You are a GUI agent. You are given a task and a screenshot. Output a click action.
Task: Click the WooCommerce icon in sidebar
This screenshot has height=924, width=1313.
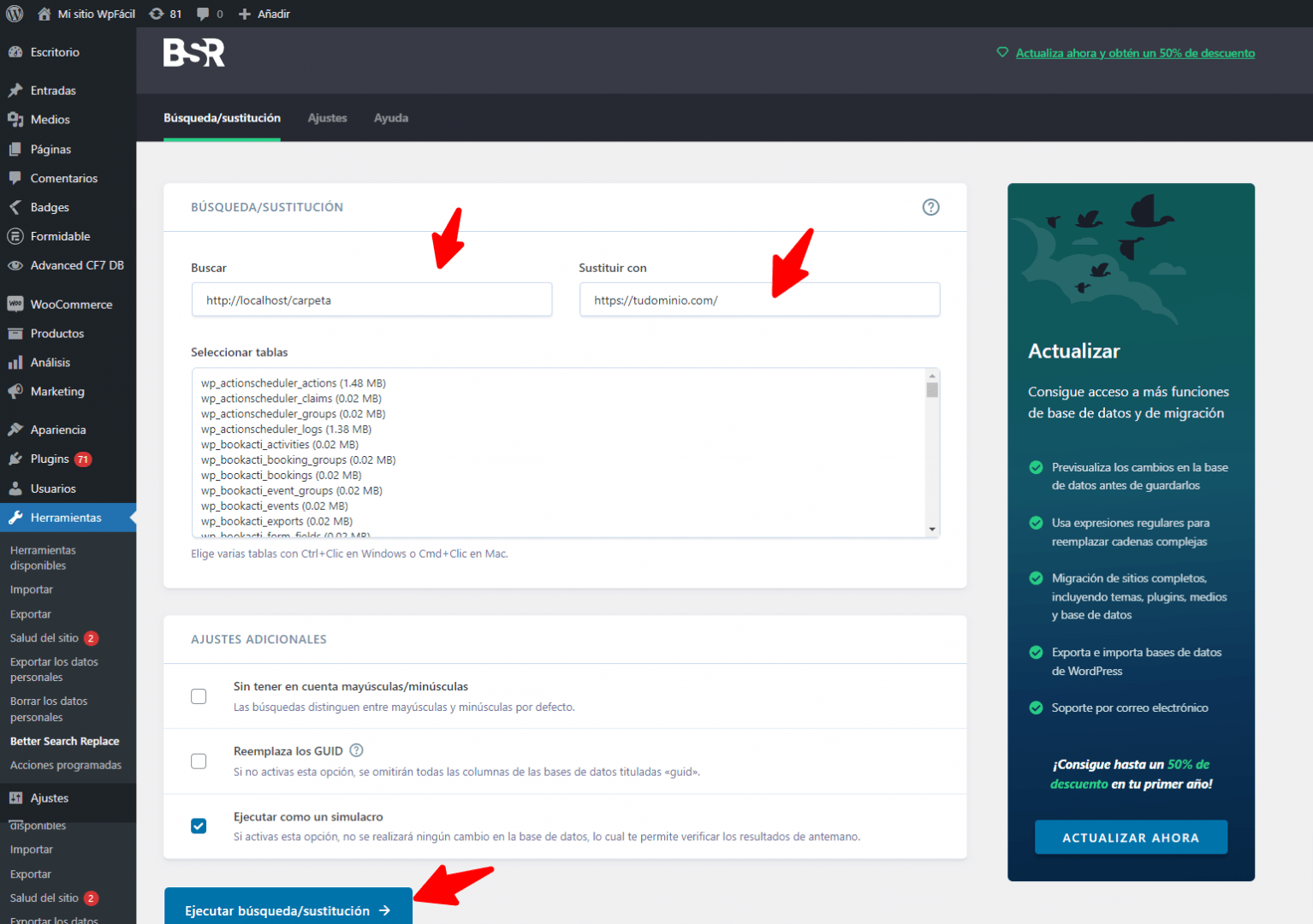coord(15,304)
